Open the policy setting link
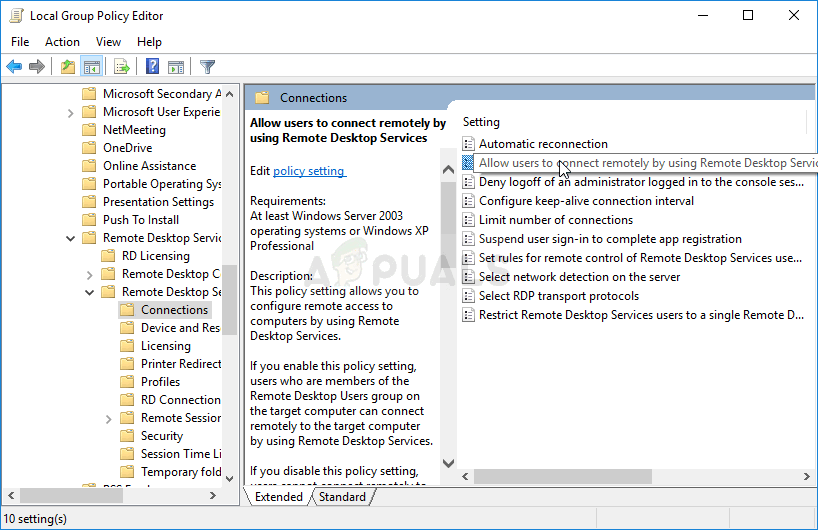The width and height of the screenshot is (818, 530). click(309, 171)
